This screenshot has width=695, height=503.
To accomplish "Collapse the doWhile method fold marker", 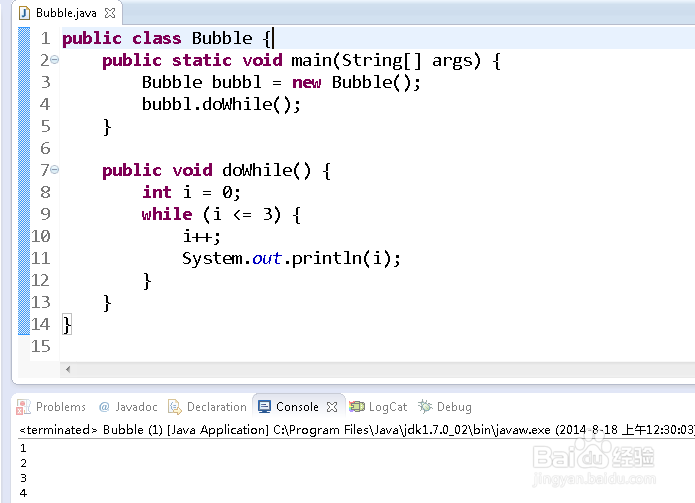I will (55, 169).
